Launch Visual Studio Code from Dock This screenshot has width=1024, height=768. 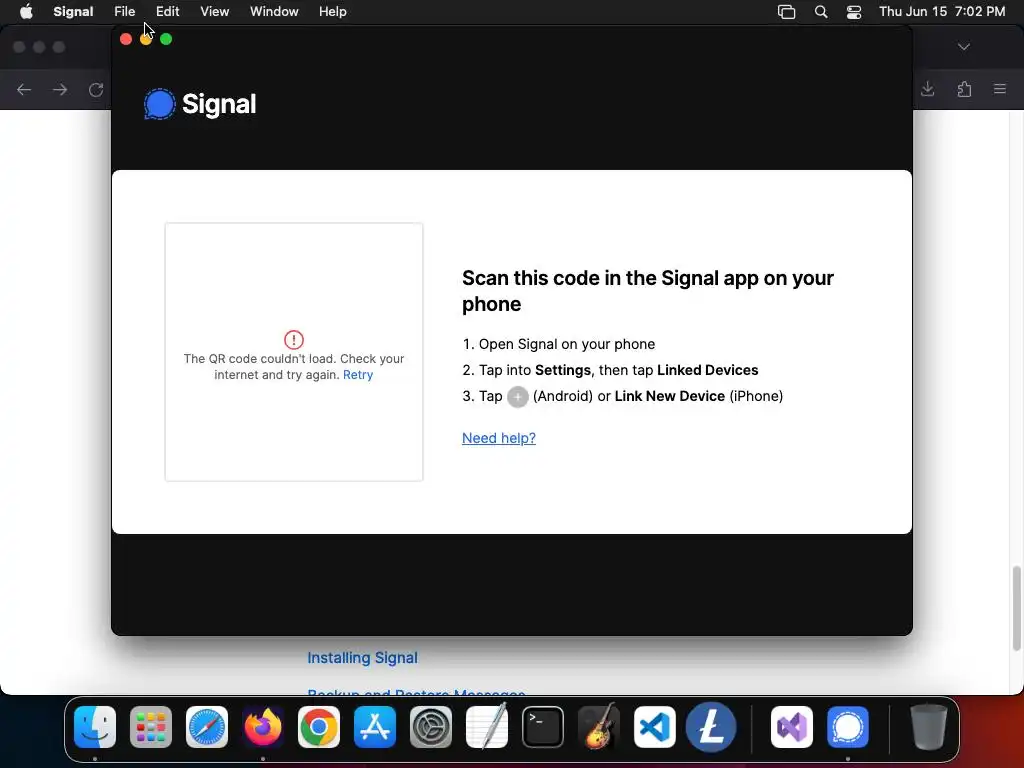655,727
